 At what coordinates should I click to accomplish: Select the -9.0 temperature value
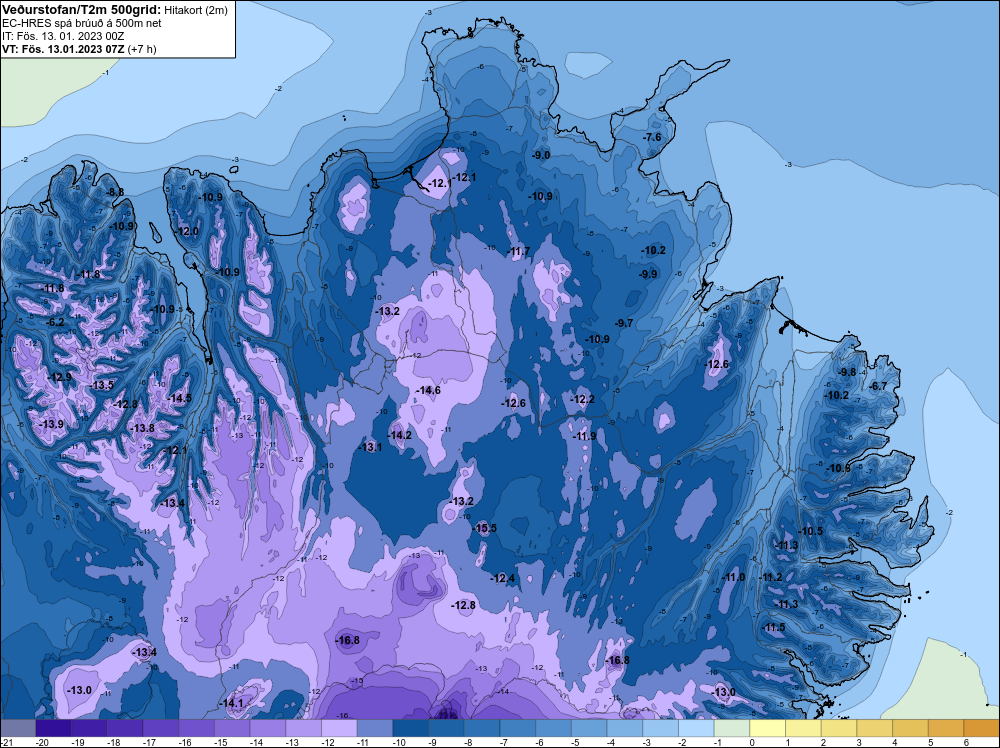pos(541,155)
